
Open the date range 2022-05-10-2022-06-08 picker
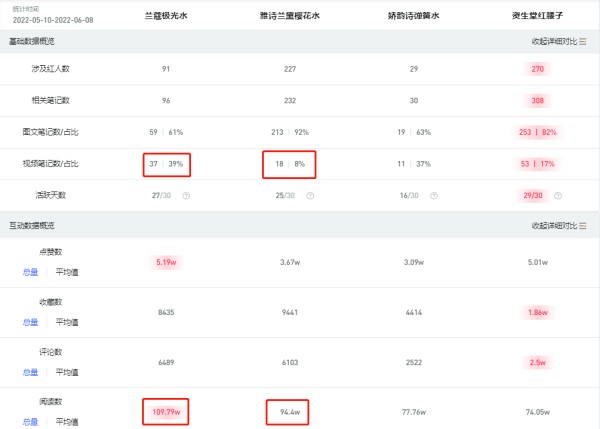53,20
